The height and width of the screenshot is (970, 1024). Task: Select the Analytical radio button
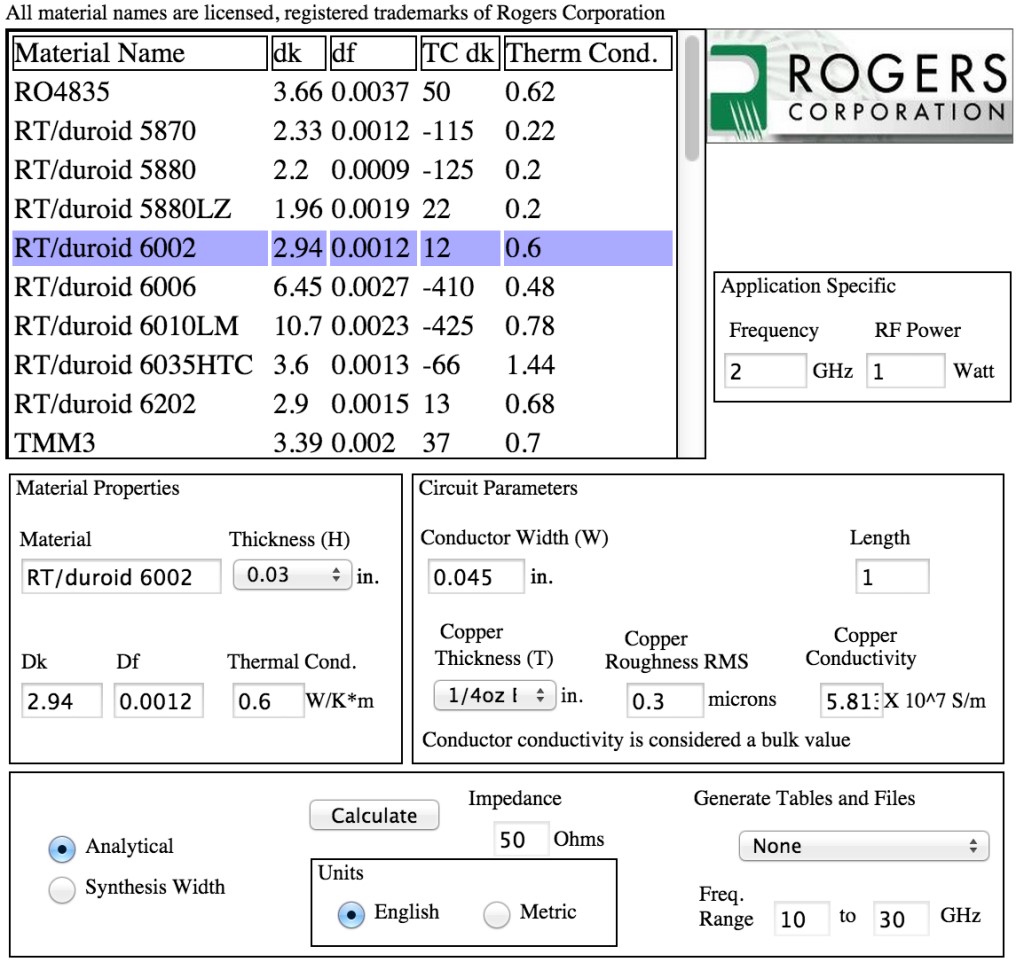click(x=62, y=848)
